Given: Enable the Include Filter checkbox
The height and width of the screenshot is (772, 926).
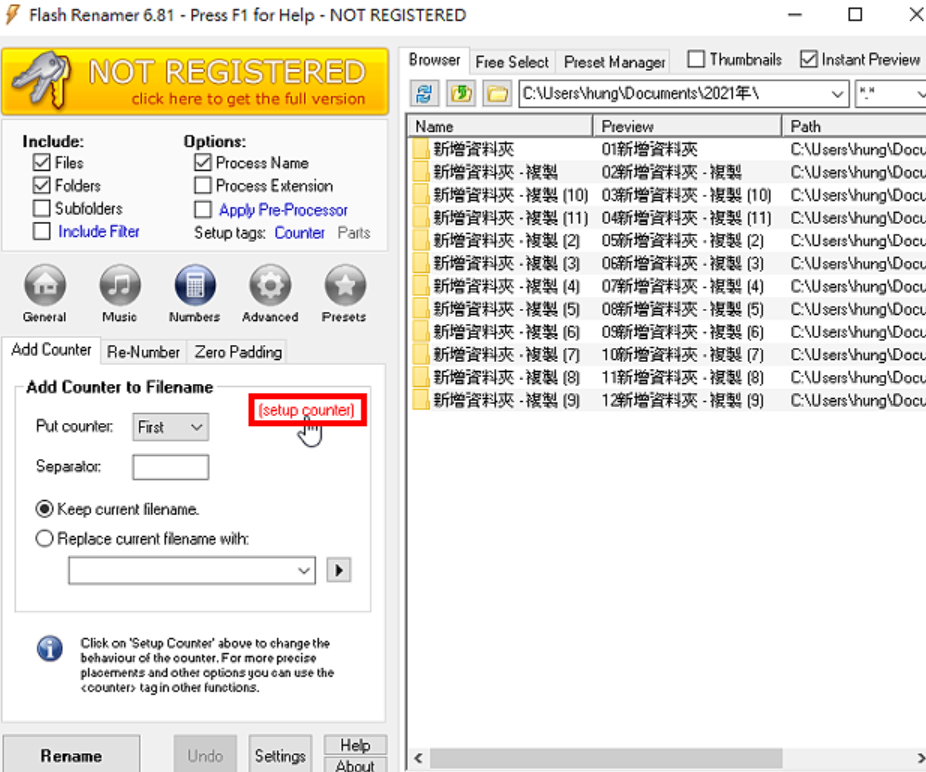Looking at the screenshot, I should (x=41, y=231).
